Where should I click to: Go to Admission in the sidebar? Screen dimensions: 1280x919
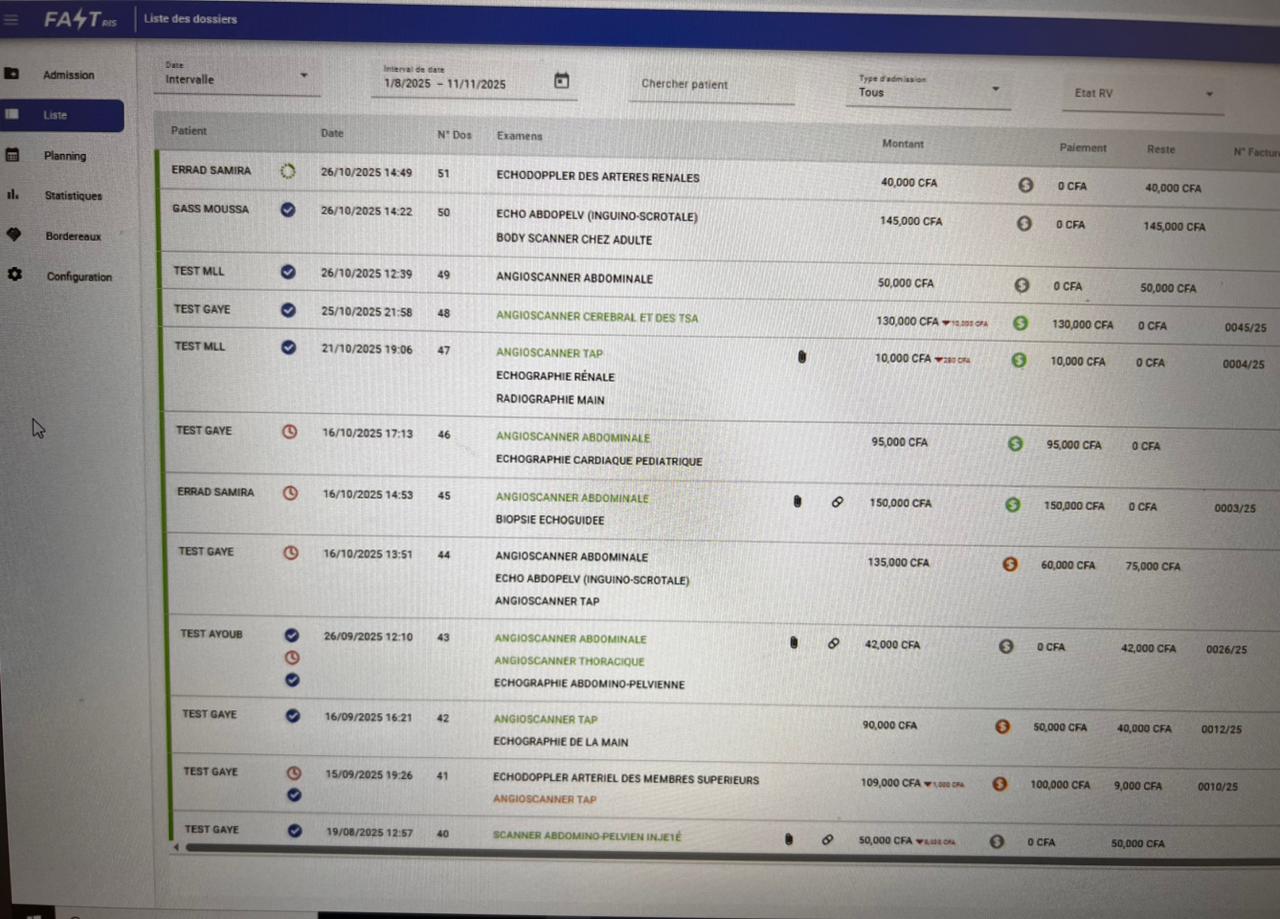(68, 75)
